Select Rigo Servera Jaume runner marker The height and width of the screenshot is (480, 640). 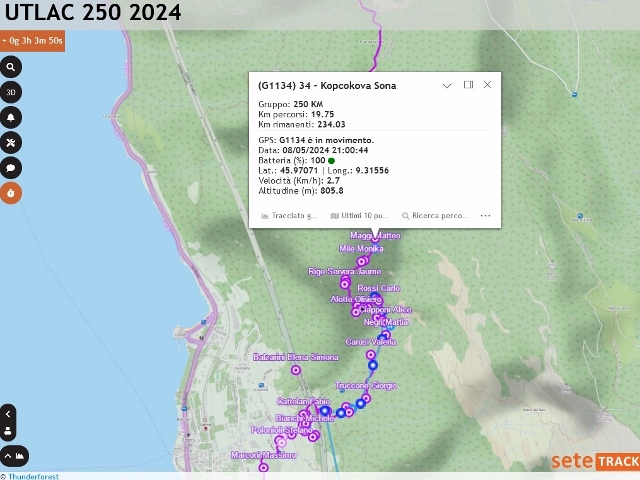coord(345,282)
